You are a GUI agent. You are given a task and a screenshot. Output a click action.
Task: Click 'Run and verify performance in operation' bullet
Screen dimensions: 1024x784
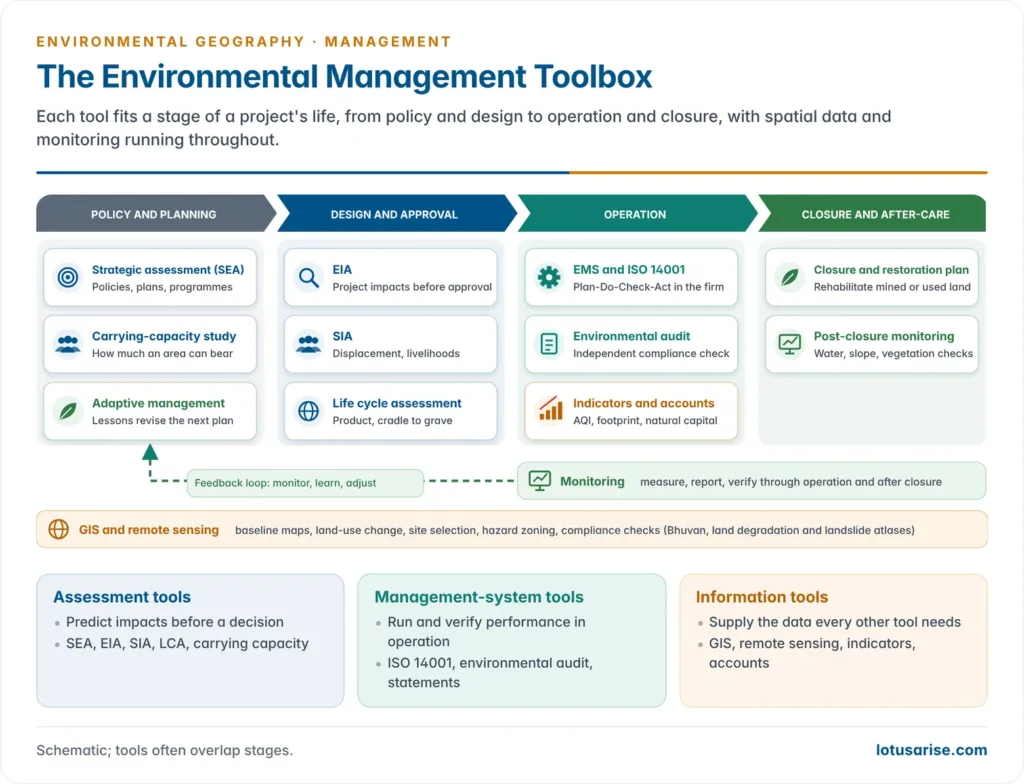coord(487,632)
